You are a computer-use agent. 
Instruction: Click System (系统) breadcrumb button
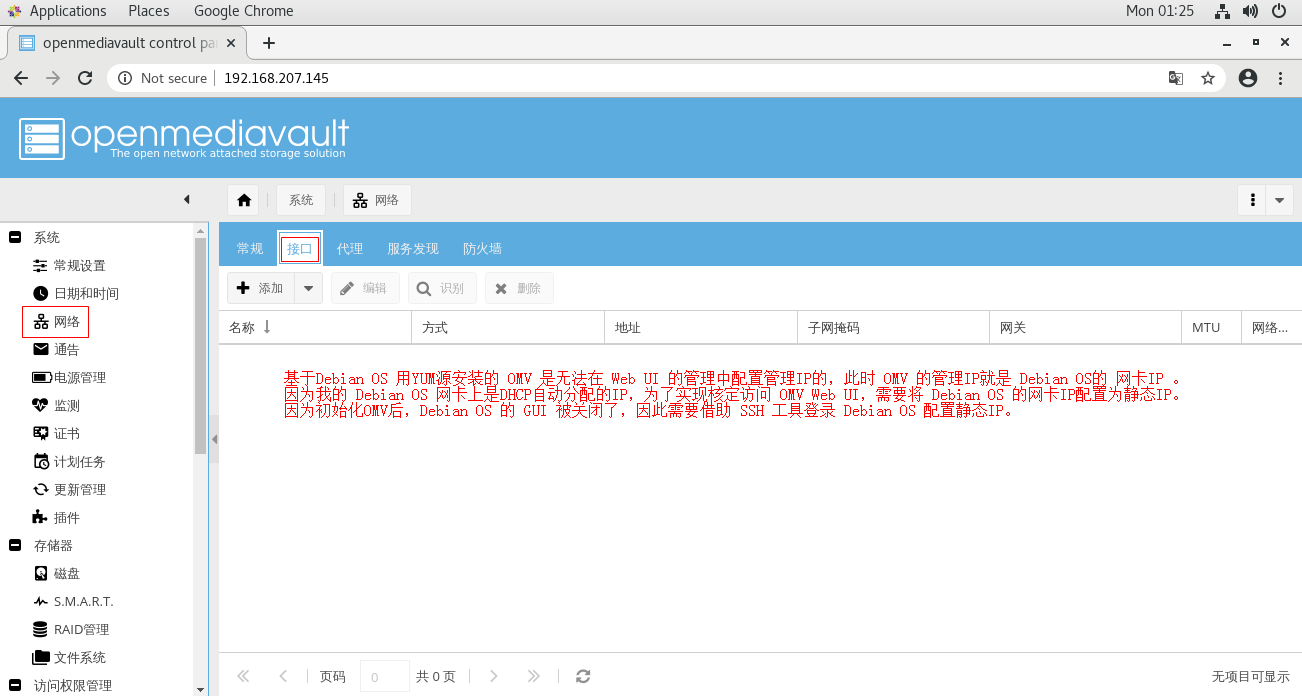point(301,200)
